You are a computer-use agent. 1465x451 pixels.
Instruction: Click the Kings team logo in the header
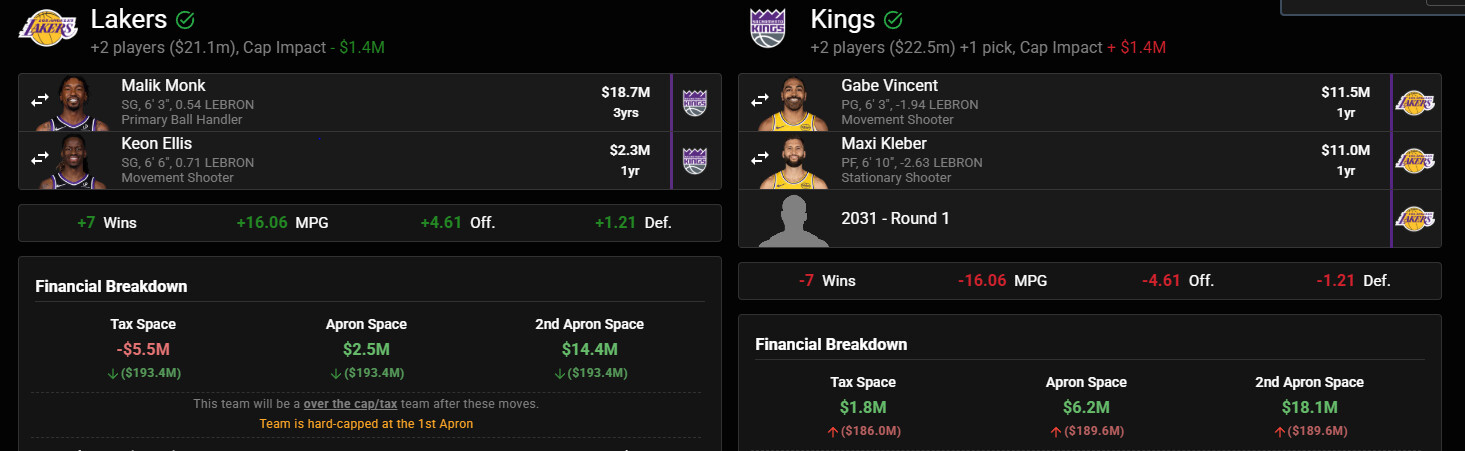(x=768, y=27)
